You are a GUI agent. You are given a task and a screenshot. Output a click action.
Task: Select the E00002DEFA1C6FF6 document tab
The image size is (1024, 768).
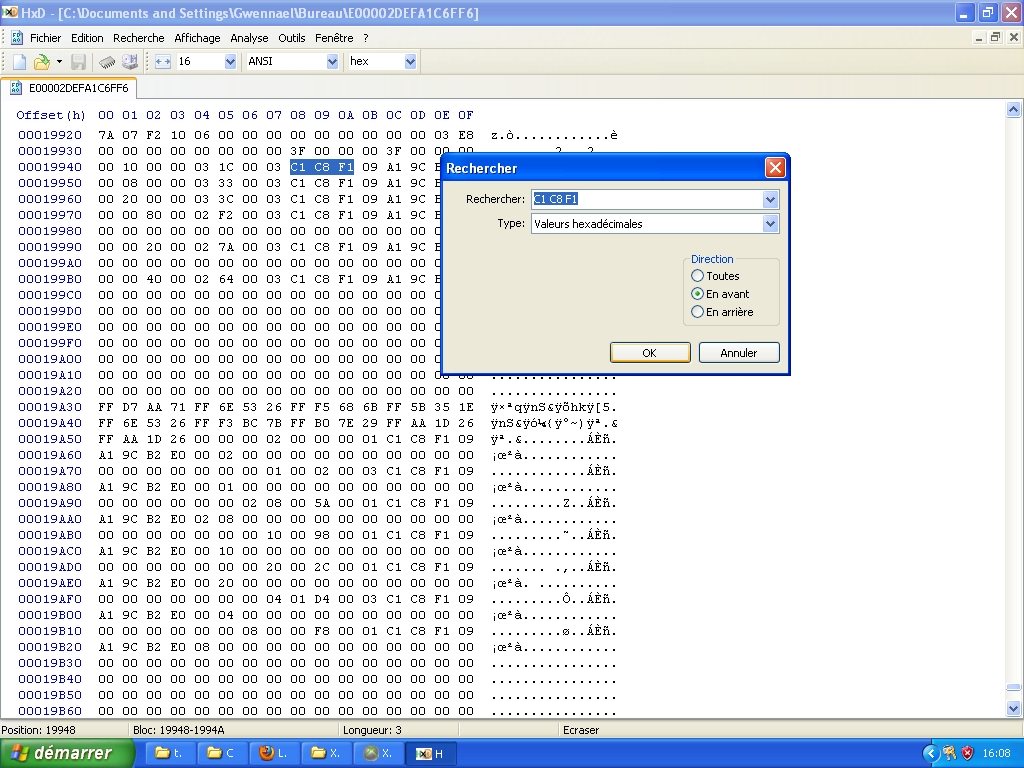tap(69, 88)
